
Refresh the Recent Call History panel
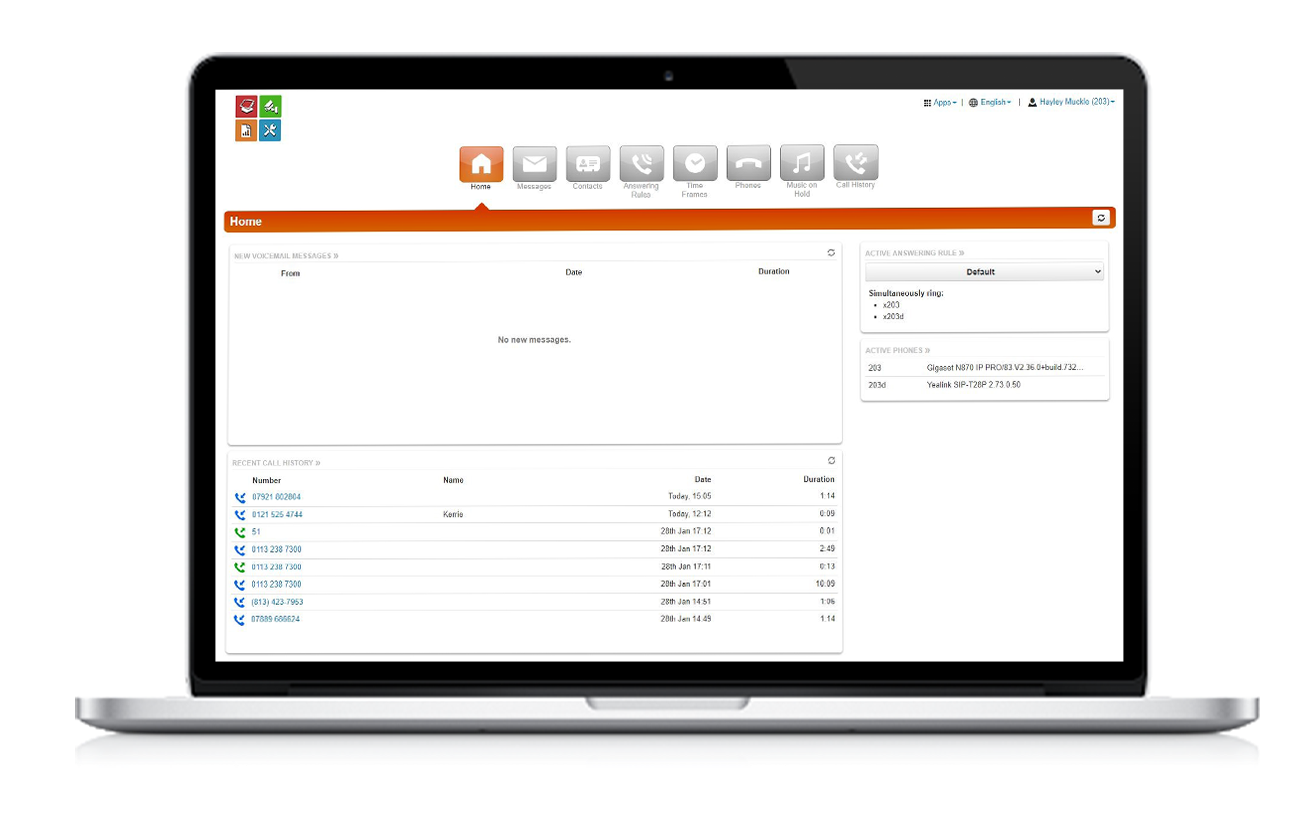(x=831, y=461)
